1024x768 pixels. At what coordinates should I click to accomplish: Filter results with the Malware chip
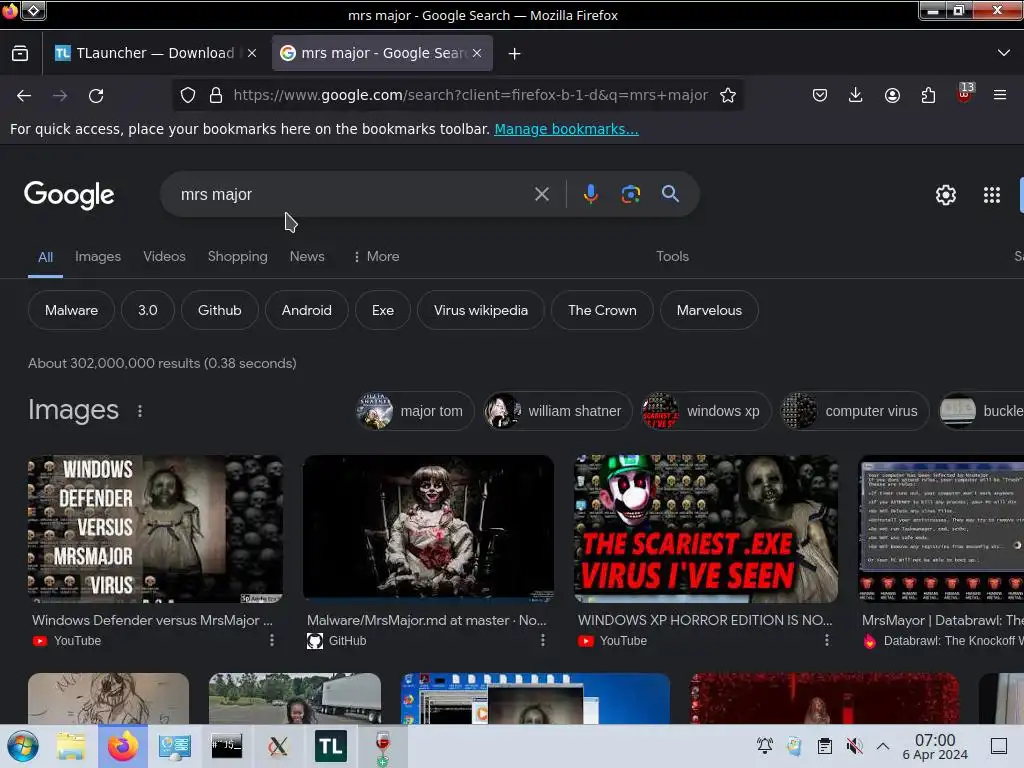[71, 310]
